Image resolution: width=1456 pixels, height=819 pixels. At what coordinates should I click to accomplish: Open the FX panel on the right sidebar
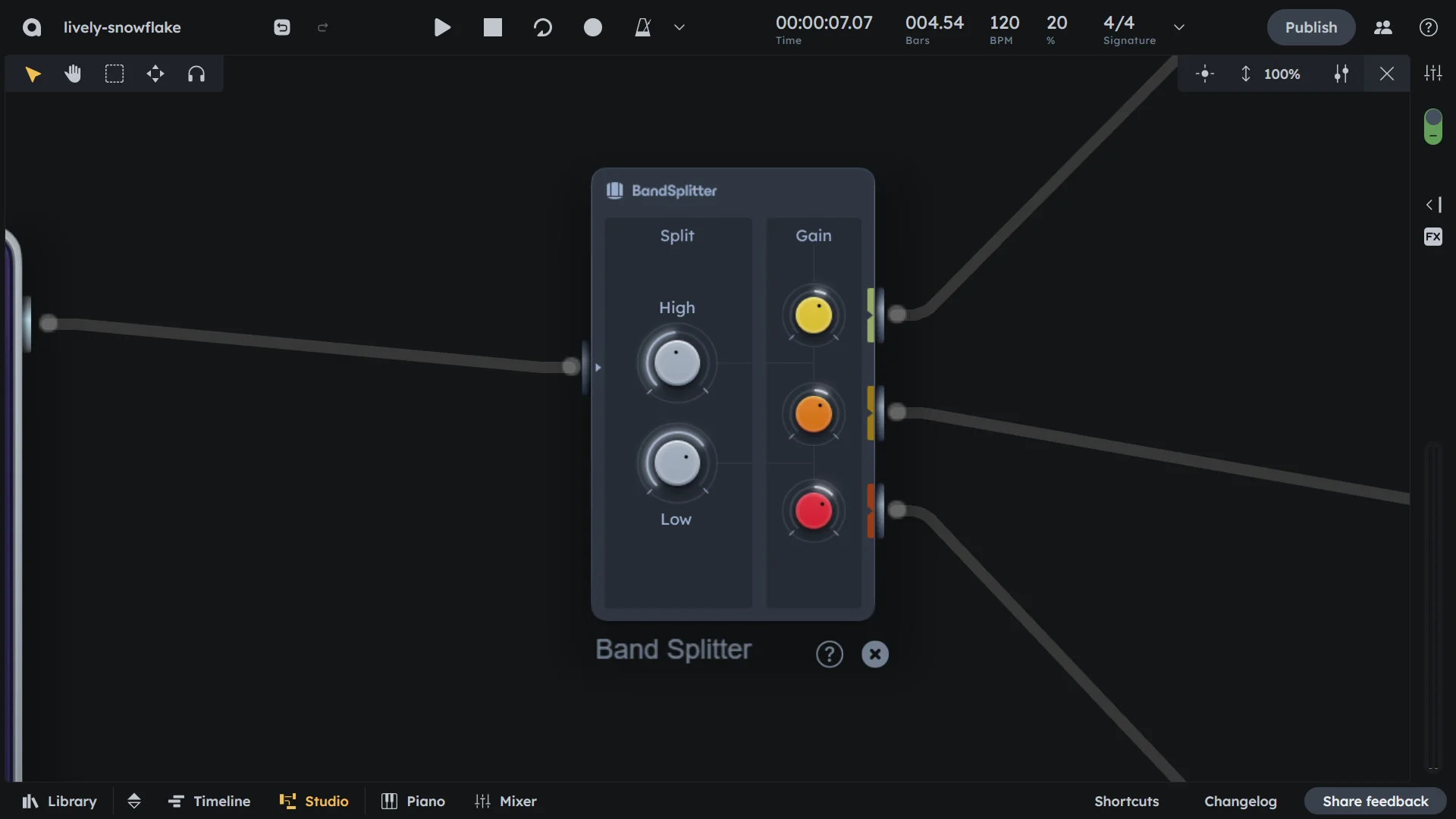(x=1433, y=237)
